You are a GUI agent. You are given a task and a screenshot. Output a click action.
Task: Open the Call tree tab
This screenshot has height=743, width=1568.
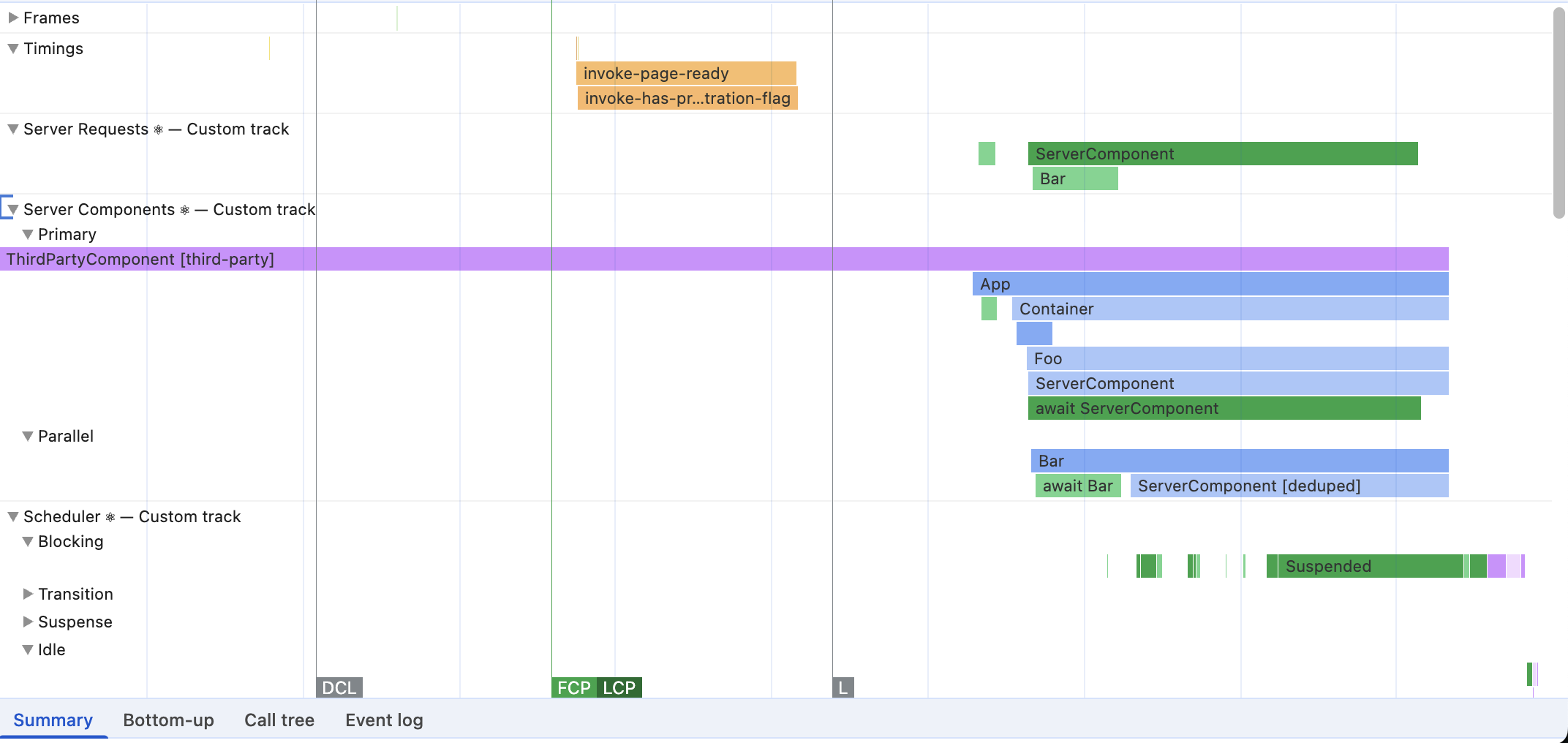point(279,720)
